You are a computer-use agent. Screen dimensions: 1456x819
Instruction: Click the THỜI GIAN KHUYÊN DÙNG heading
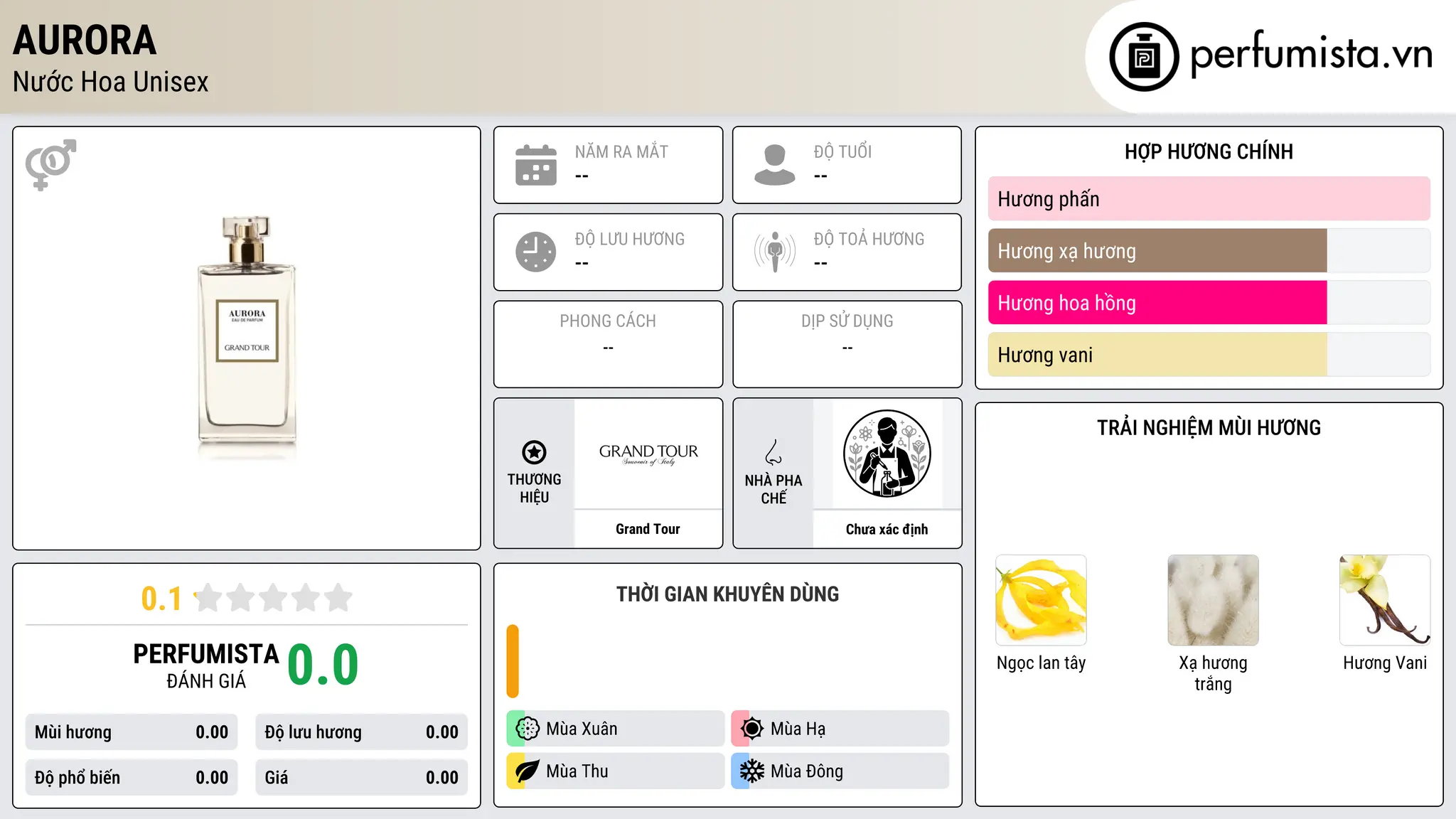(x=727, y=594)
